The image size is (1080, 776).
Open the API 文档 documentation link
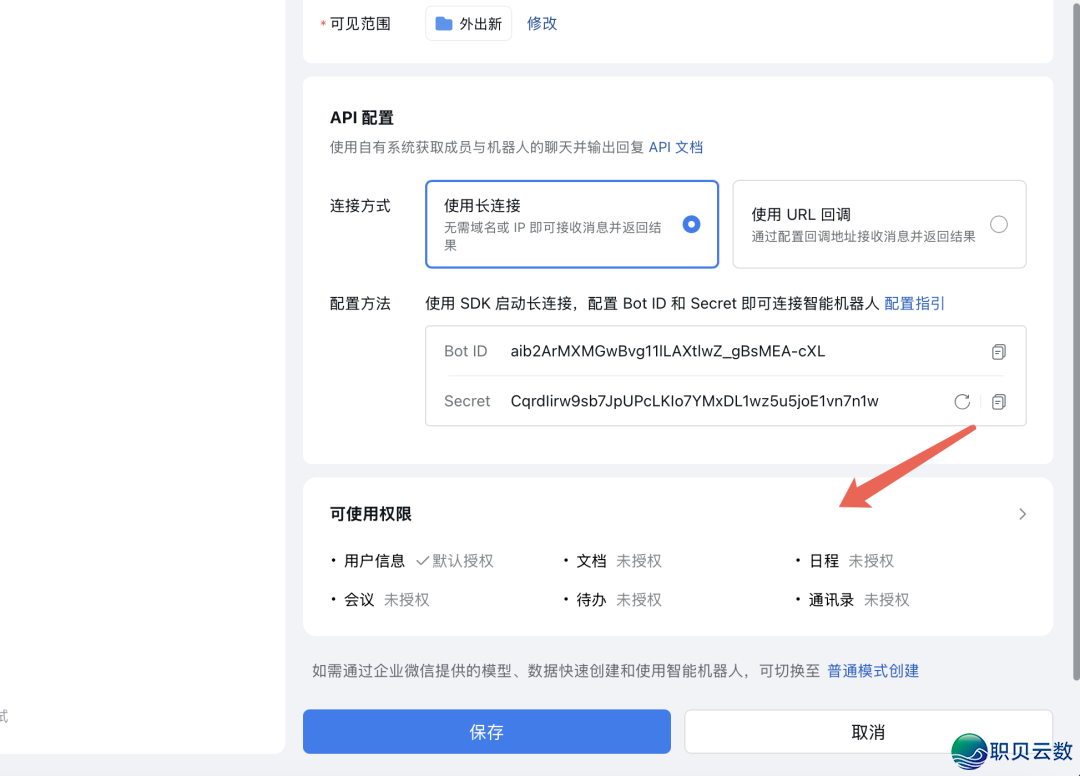[x=676, y=147]
